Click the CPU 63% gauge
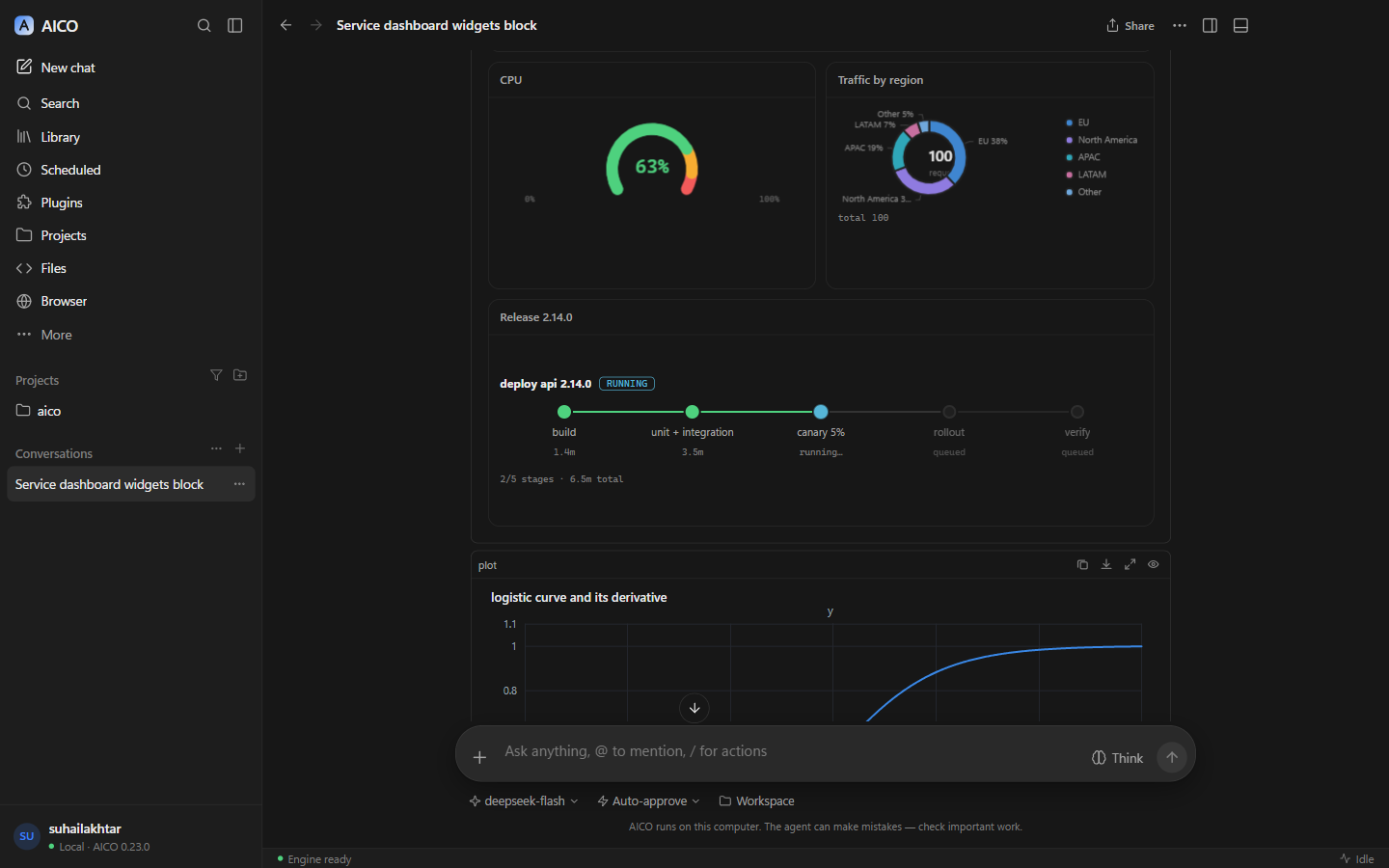The height and width of the screenshot is (868, 1389). pos(652,160)
